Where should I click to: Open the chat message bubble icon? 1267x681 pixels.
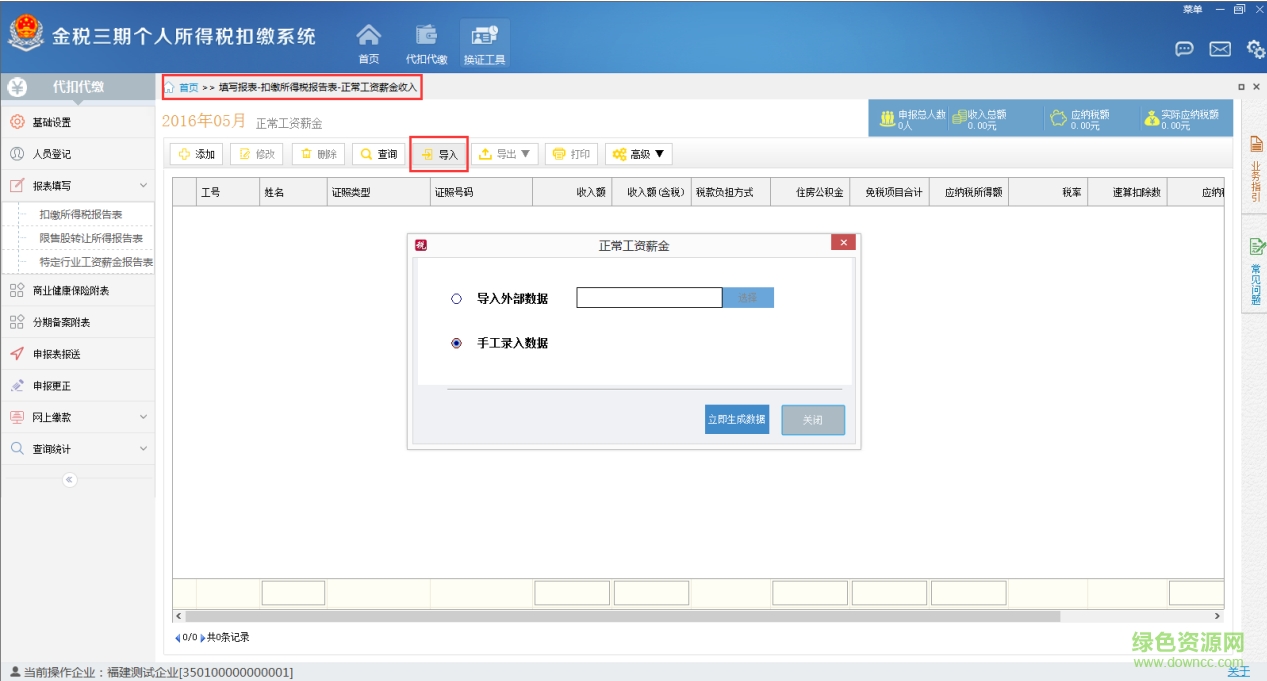[x=1184, y=49]
